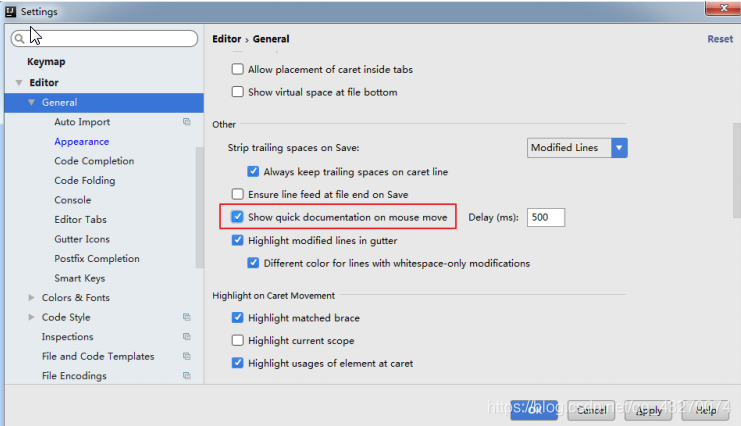The height and width of the screenshot is (426, 741).
Task: Click the search magnifier icon in settings
Action: 19,39
